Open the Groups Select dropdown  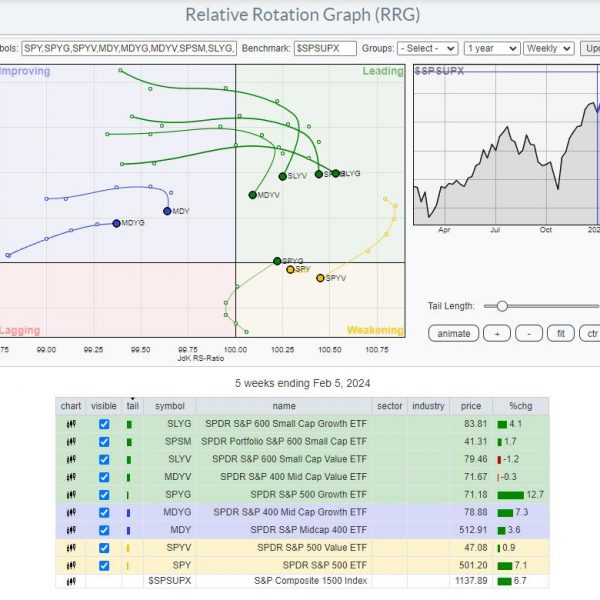tap(428, 49)
